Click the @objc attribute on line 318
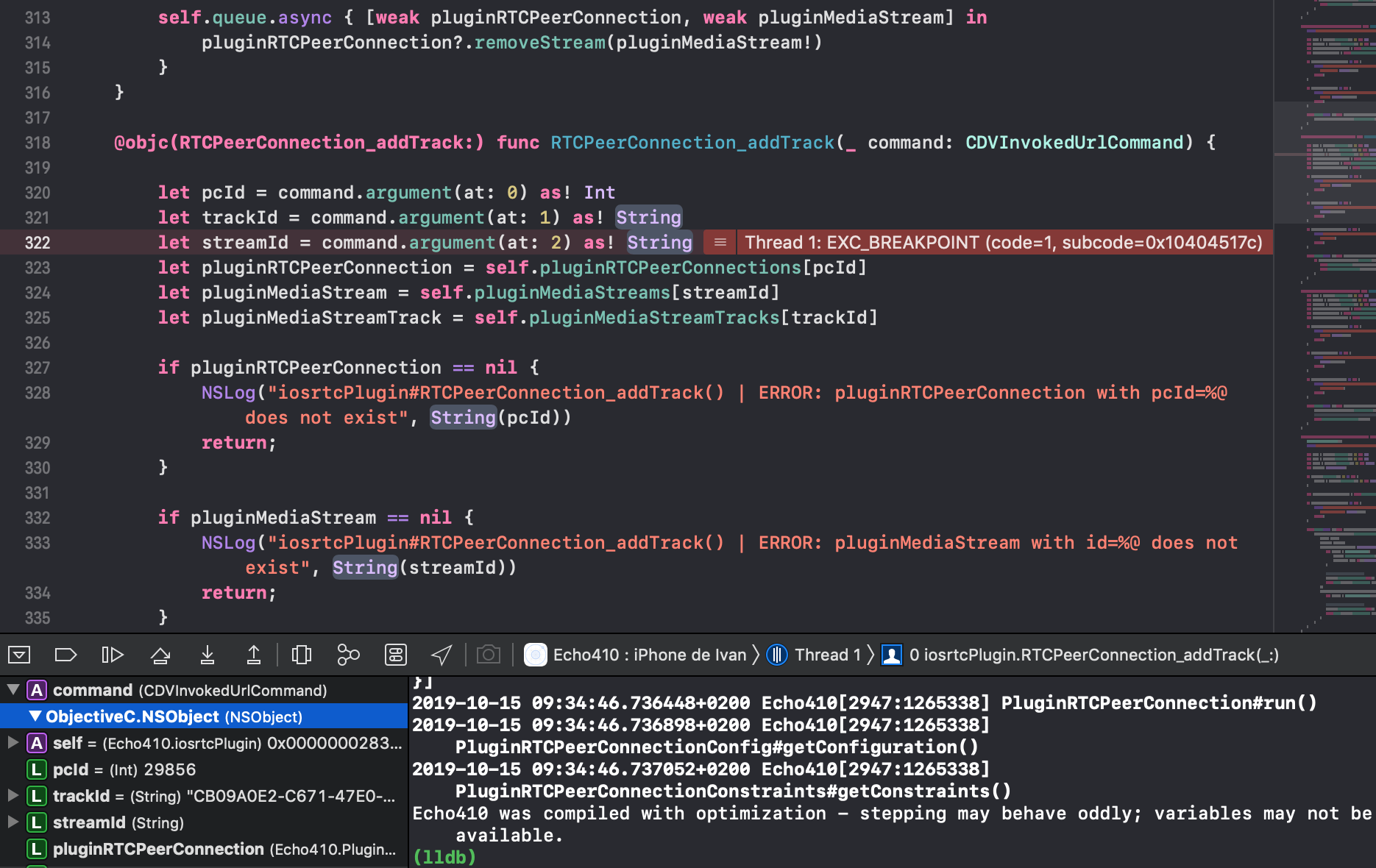The height and width of the screenshot is (868, 1376). coord(299,143)
